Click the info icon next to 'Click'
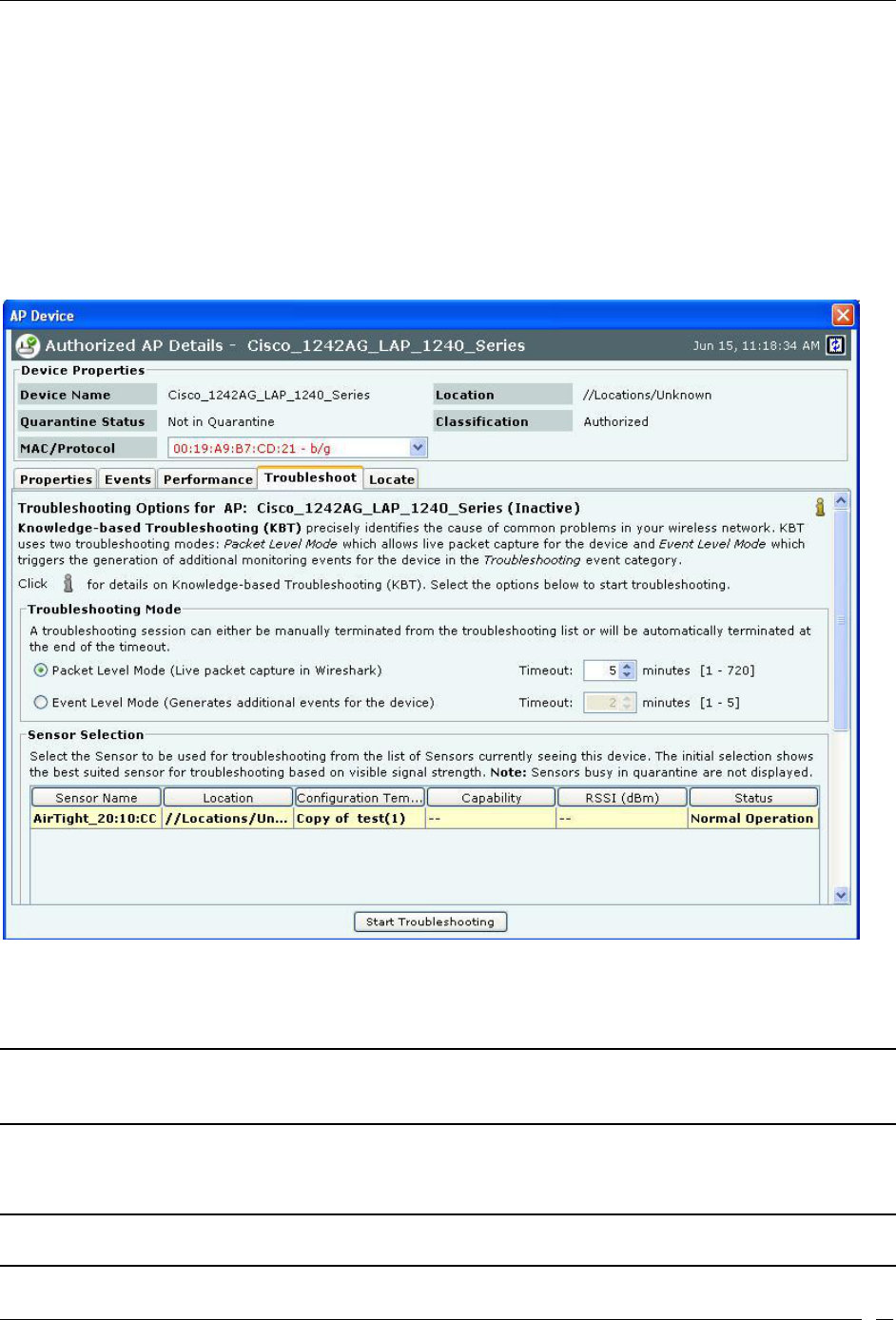Screen dimensions: 896x1320 [68, 583]
